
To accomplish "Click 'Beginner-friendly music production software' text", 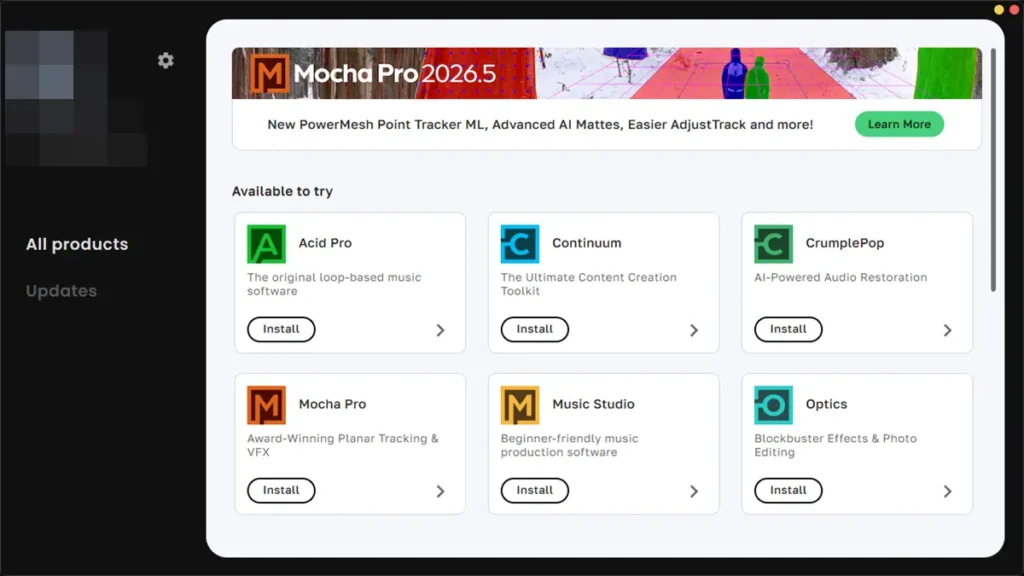I will click(569, 445).
